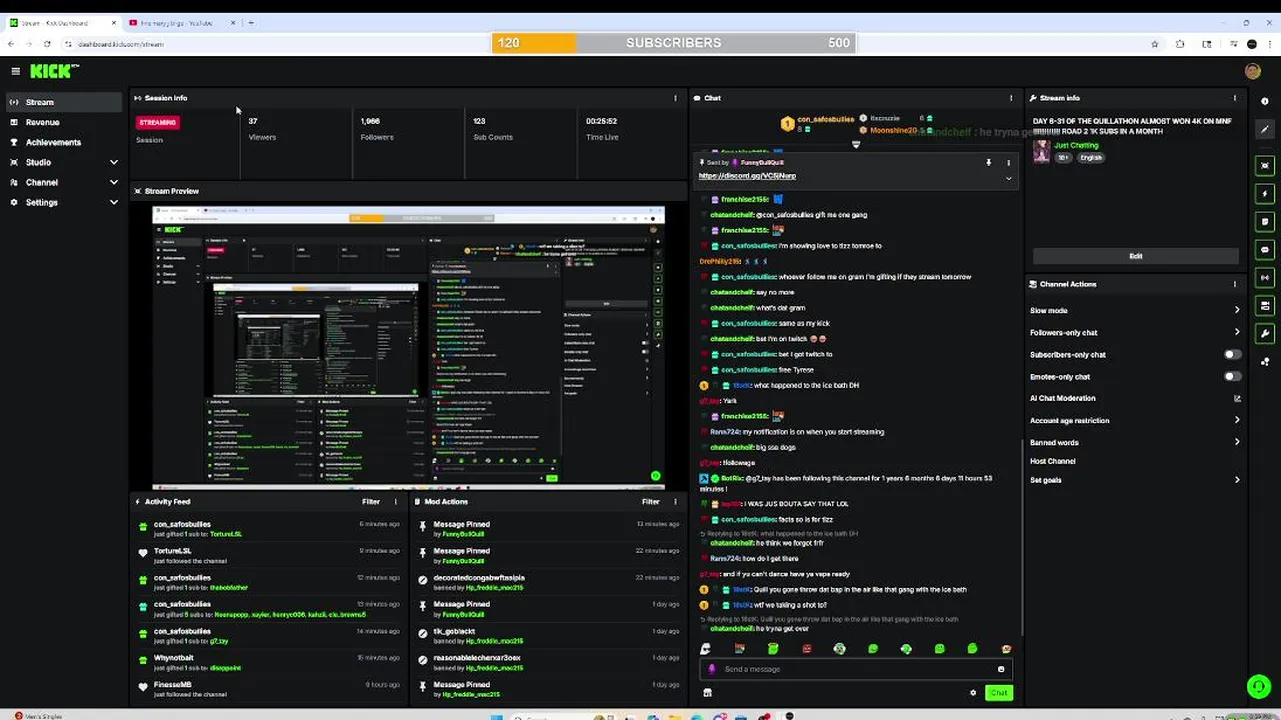This screenshot has height=720, width=1281.
Task: Open Mod Actions three-dot menu
Action: point(675,502)
